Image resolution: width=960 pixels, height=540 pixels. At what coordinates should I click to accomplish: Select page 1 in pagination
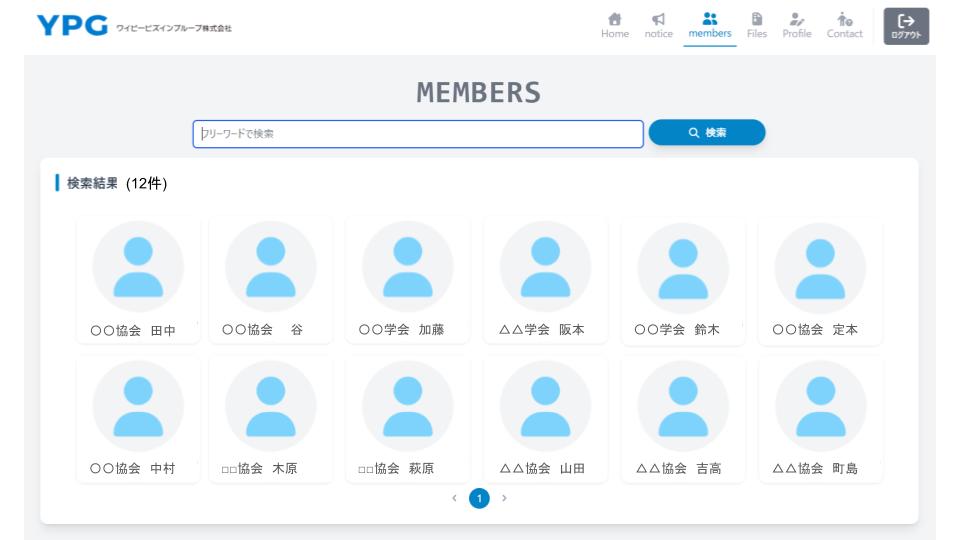tap(479, 498)
